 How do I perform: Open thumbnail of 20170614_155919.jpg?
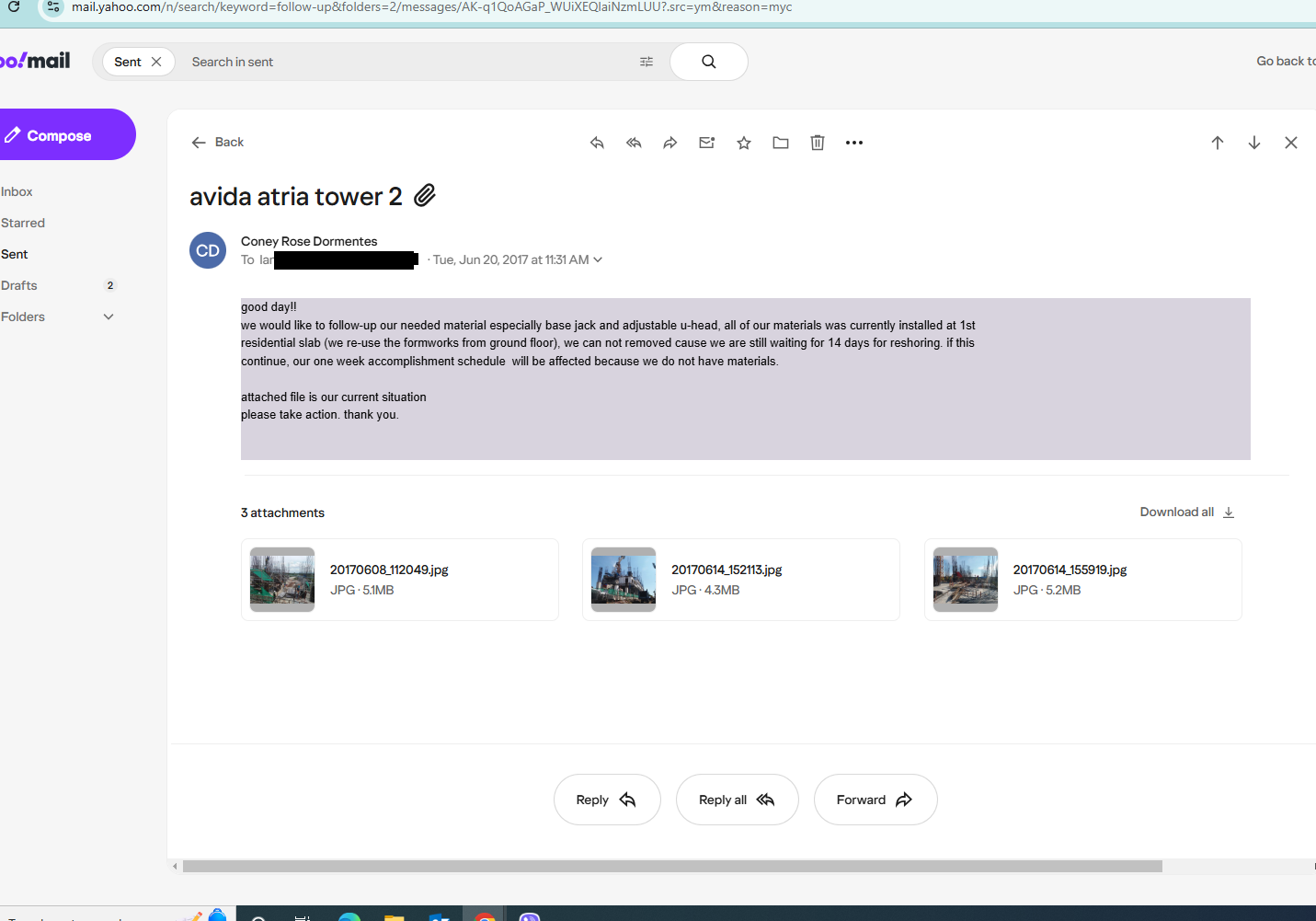click(966, 580)
